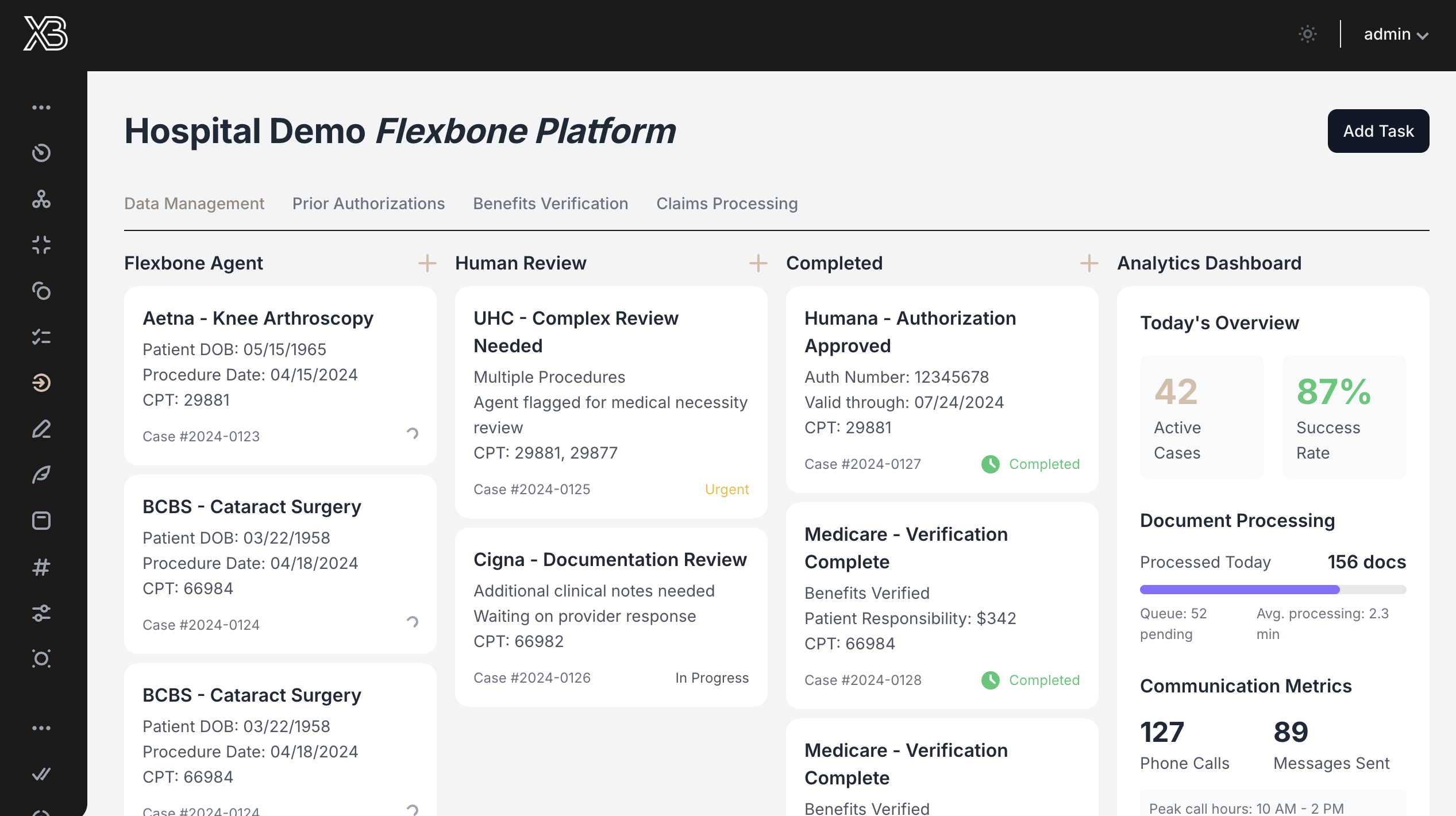Open the admin user dropdown
This screenshot has height=816, width=1456.
[x=1396, y=34]
